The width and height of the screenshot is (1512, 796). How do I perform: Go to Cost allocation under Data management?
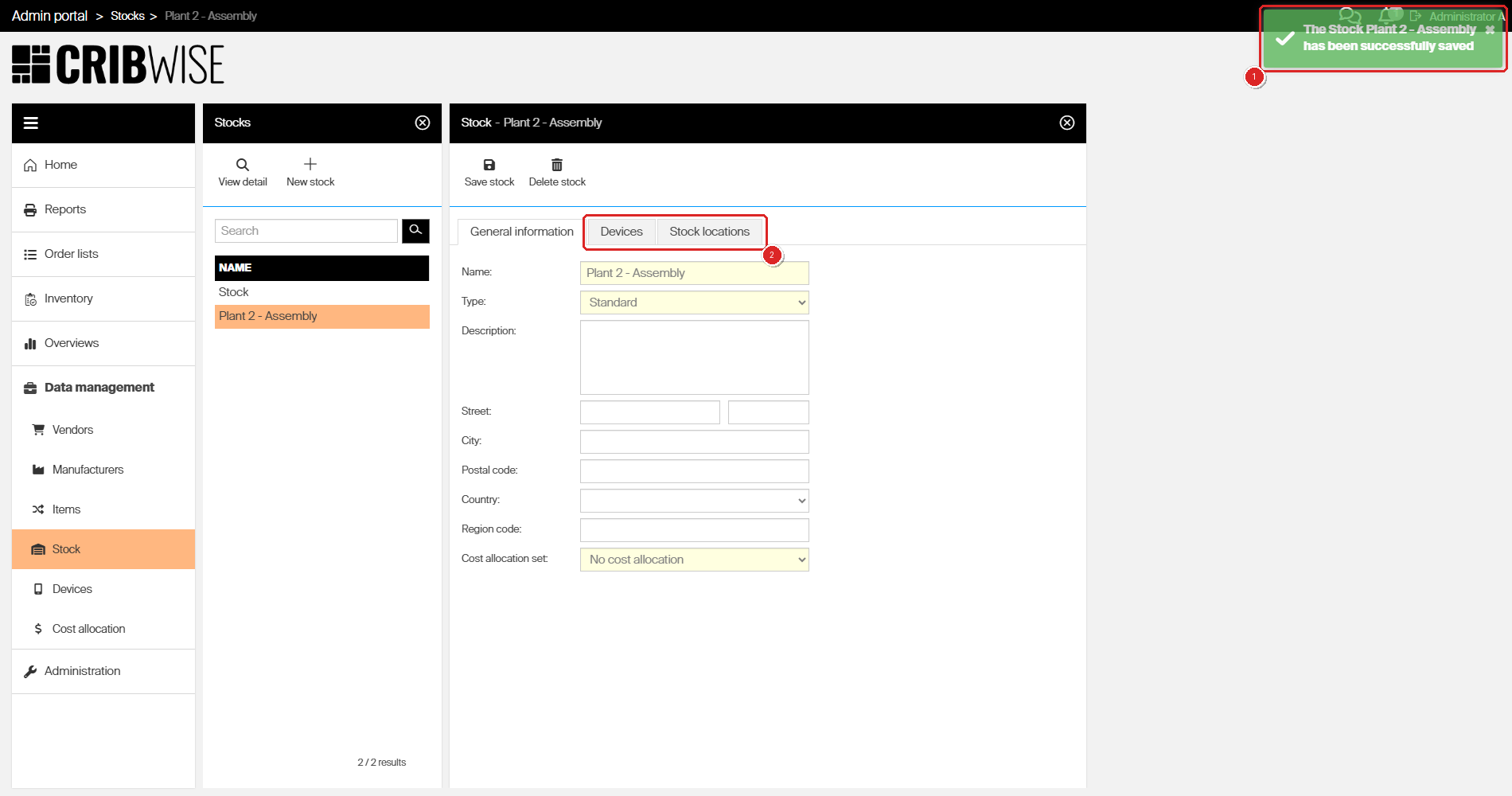click(103, 629)
